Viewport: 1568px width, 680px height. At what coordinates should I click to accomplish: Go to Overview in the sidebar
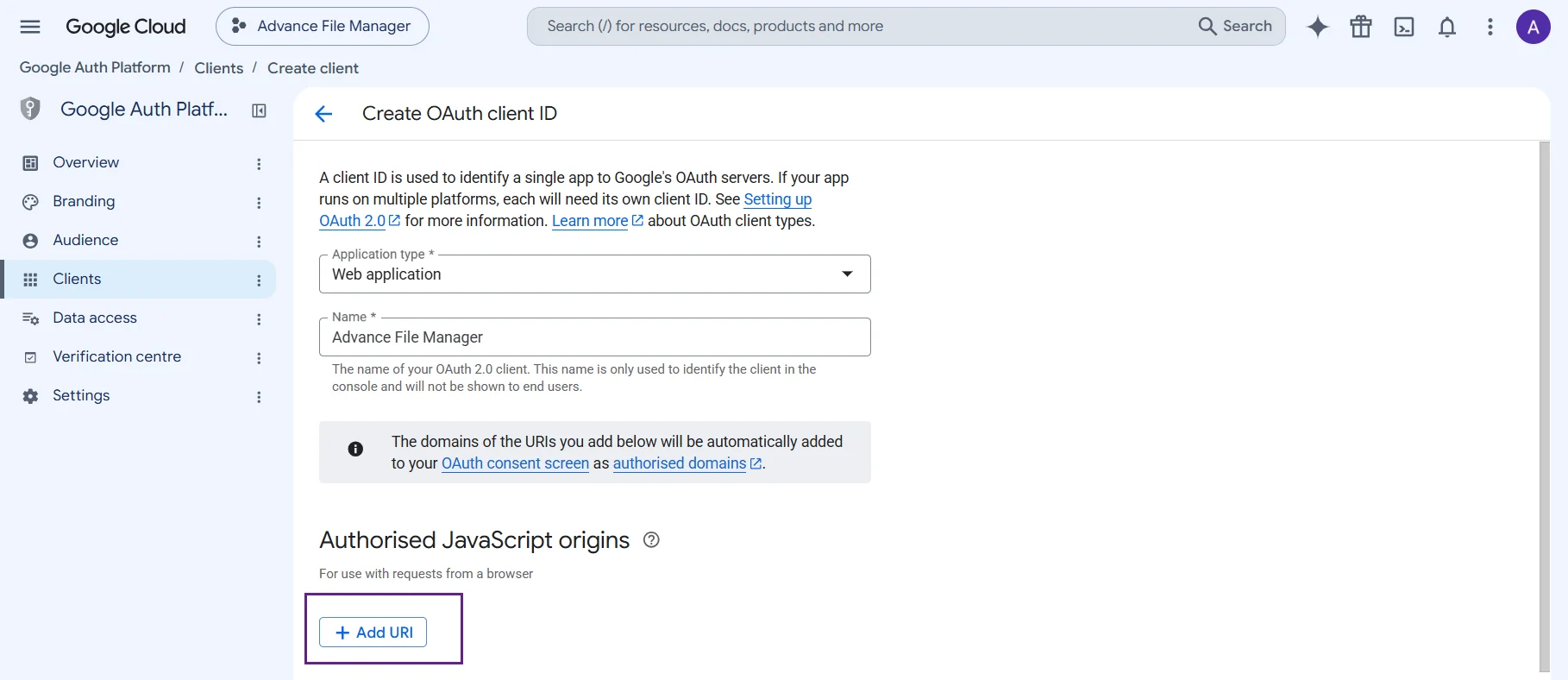click(x=138, y=163)
